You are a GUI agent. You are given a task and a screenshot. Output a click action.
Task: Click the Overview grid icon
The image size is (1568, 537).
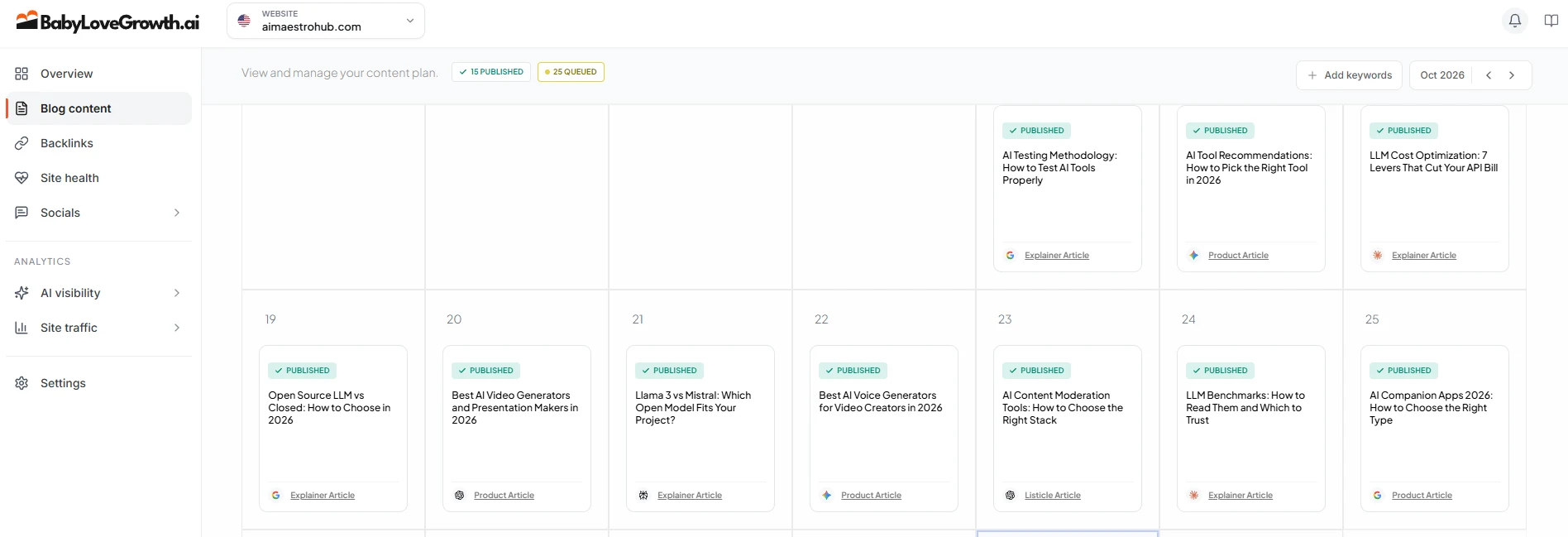pyautogui.click(x=22, y=74)
